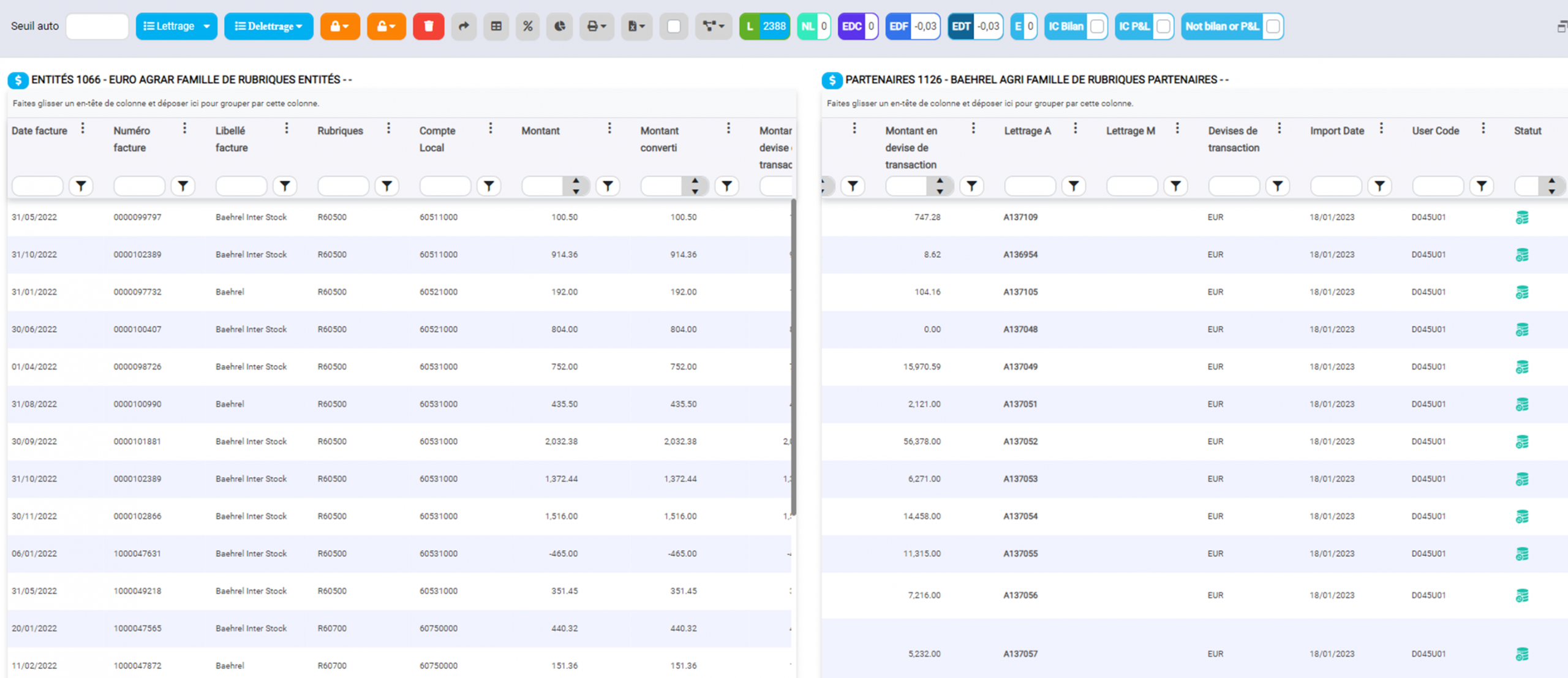Click filter icon under Date facture column

point(81,186)
